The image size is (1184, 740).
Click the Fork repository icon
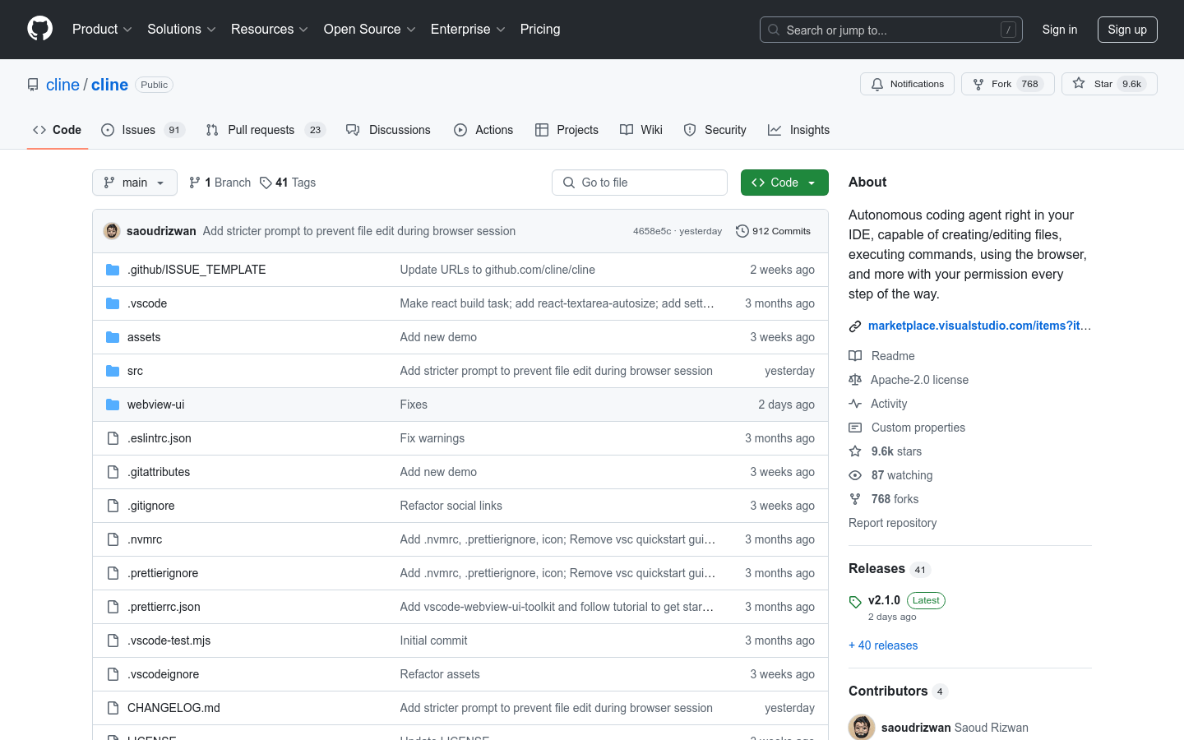978,84
